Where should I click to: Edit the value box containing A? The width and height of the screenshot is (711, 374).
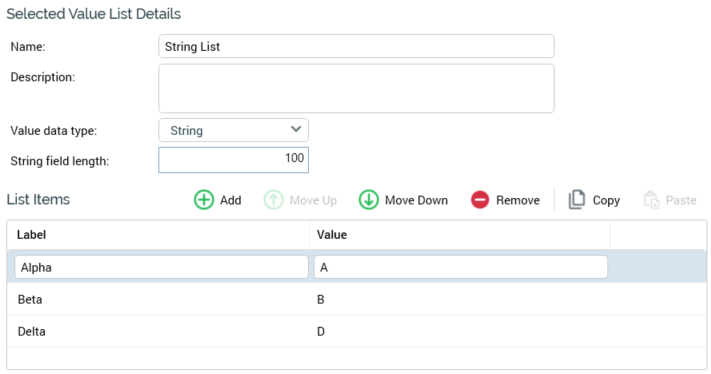(x=461, y=267)
